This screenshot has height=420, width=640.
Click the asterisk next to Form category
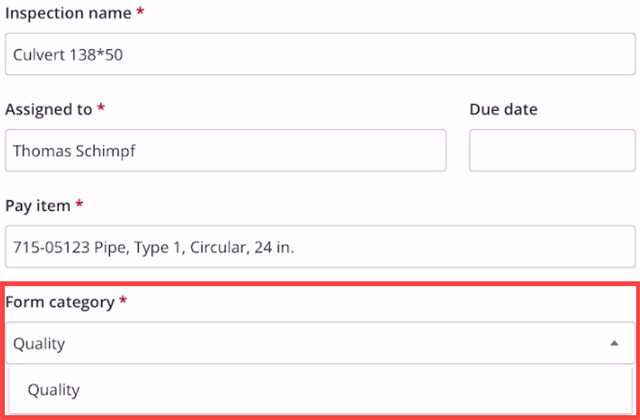[x=123, y=301]
